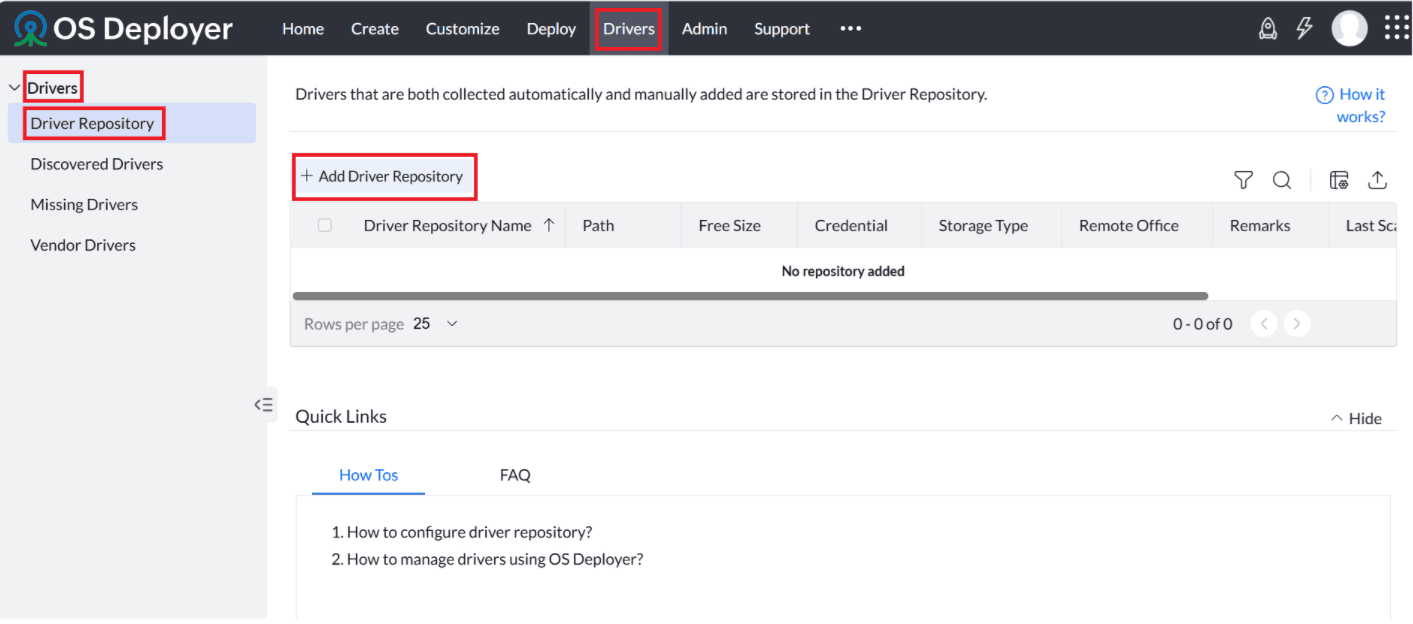1413x624 pixels.
Task: Toggle the select-all checkbox in the table header
Action: click(x=324, y=225)
